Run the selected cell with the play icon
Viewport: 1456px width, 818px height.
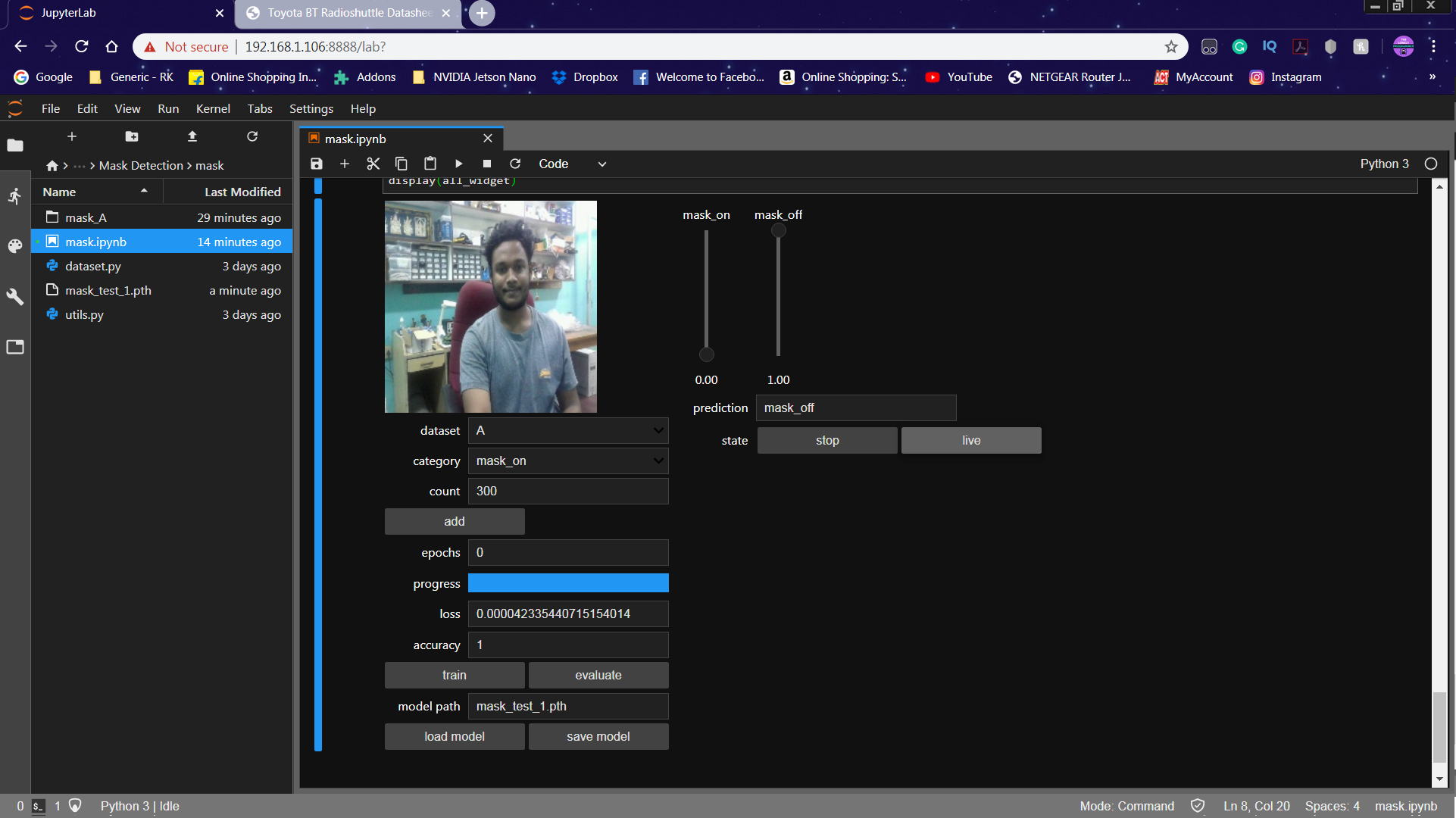458,164
